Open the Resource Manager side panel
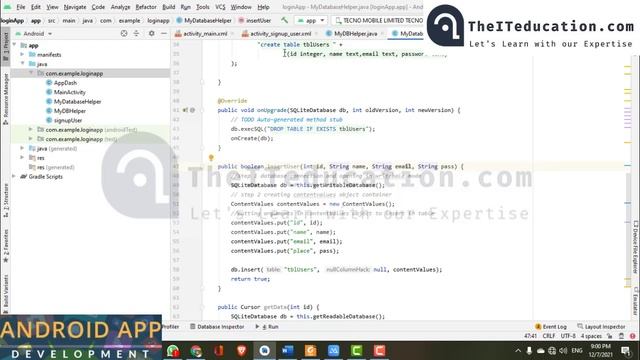 click(5, 98)
